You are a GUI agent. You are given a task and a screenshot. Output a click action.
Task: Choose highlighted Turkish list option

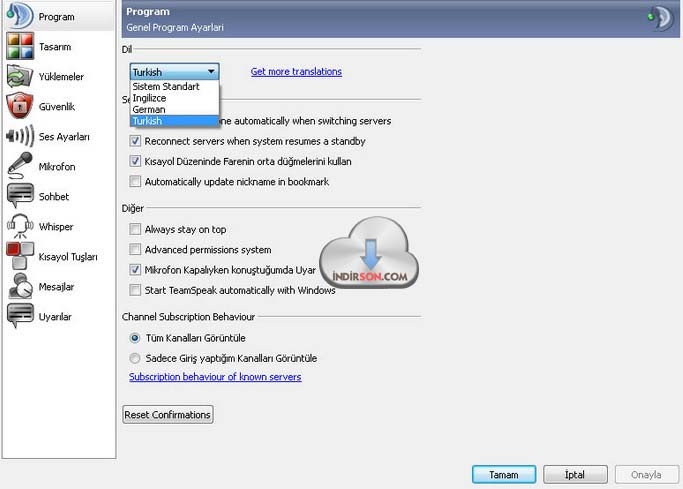click(174, 121)
